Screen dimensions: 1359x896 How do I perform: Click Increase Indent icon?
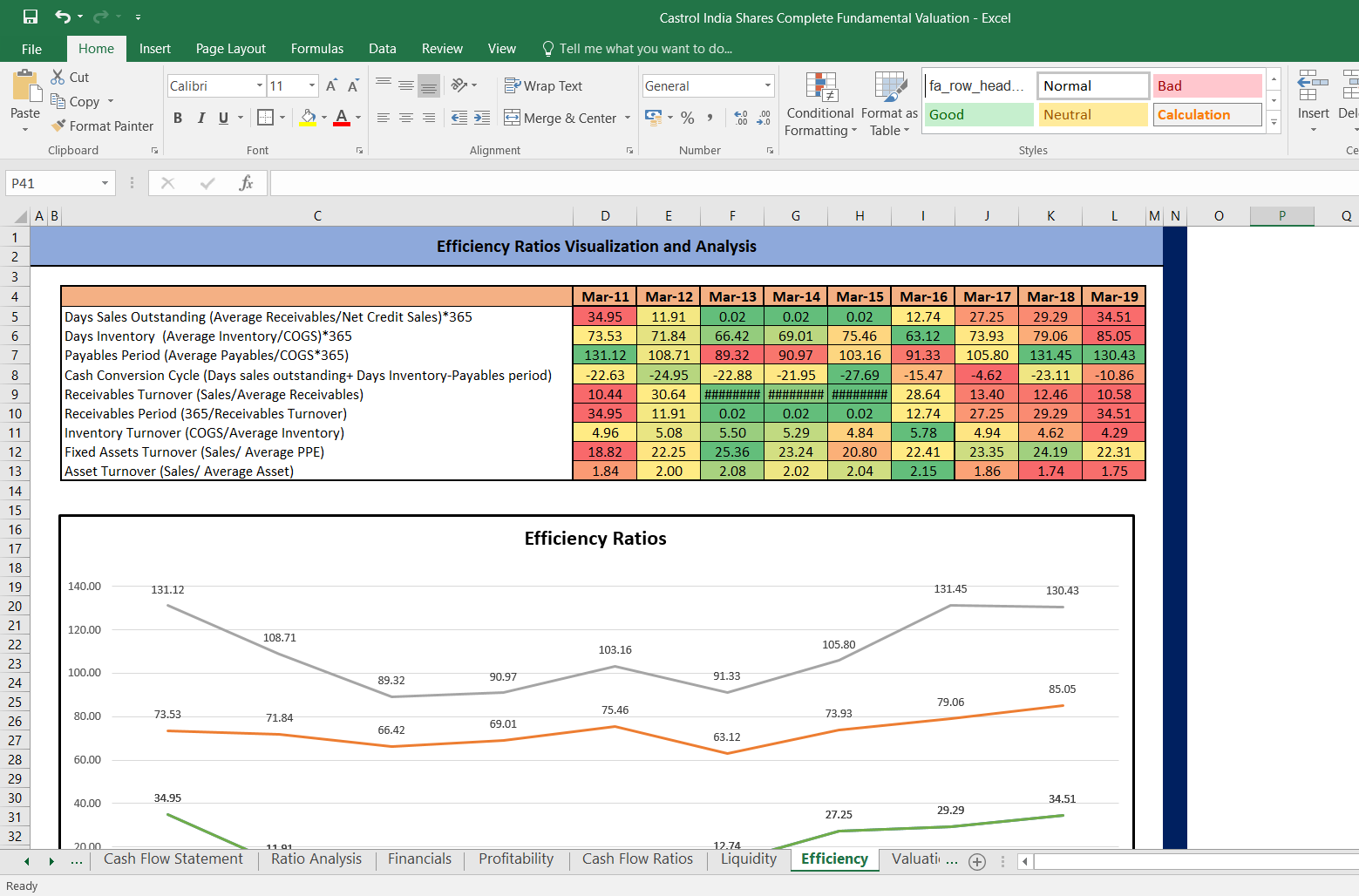pyautogui.click(x=482, y=118)
